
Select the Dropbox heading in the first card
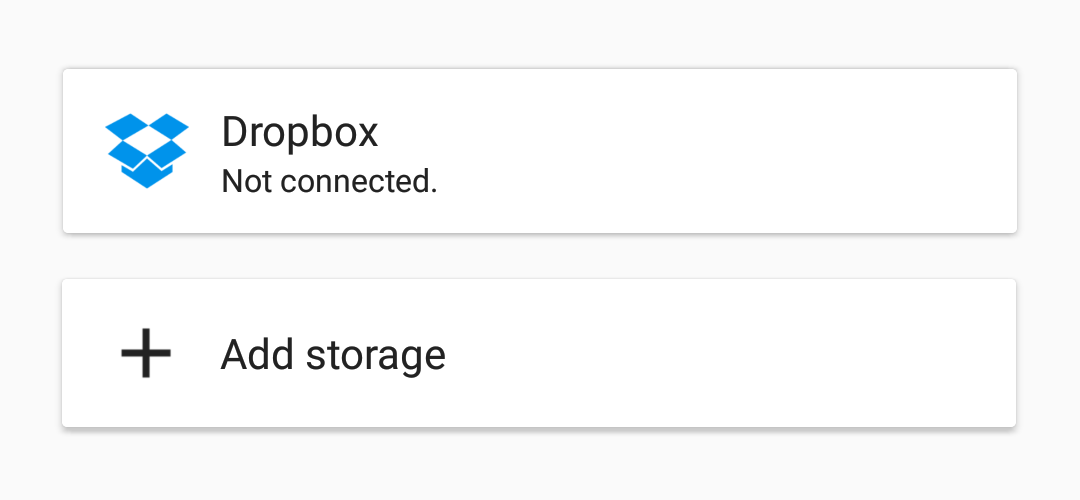pos(300,132)
